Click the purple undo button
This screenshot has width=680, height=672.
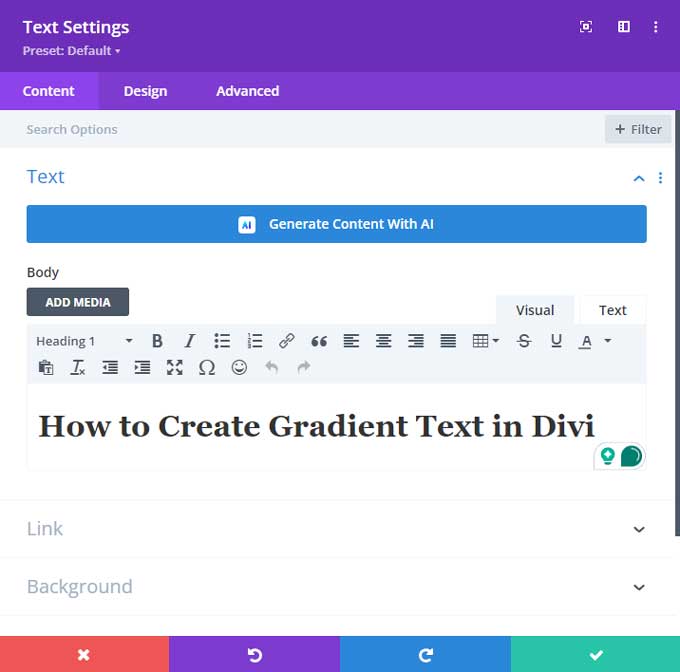[x=255, y=654]
